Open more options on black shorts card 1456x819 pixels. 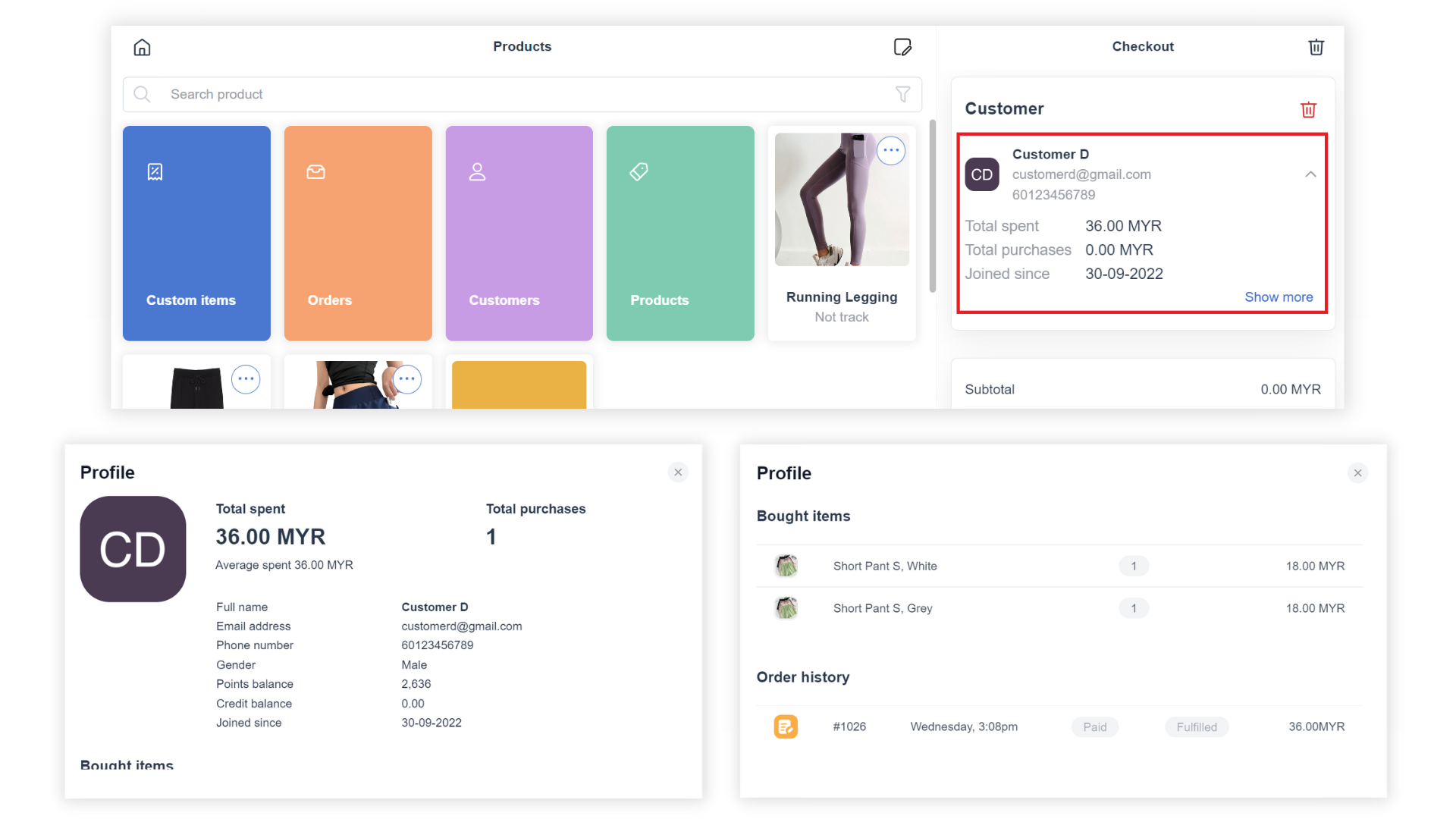click(246, 379)
